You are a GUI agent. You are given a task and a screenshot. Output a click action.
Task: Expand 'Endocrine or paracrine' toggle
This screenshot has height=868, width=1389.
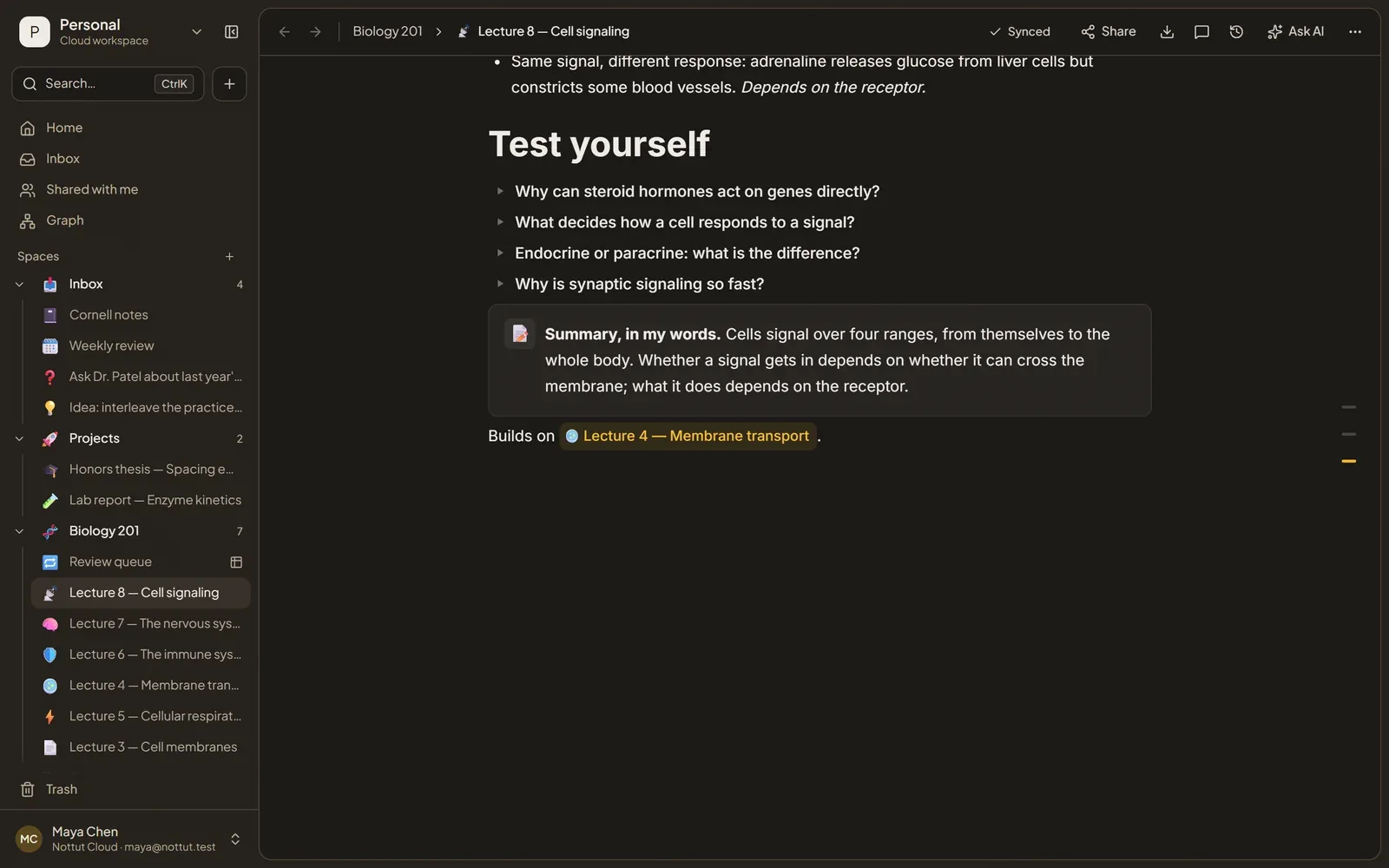point(500,253)
